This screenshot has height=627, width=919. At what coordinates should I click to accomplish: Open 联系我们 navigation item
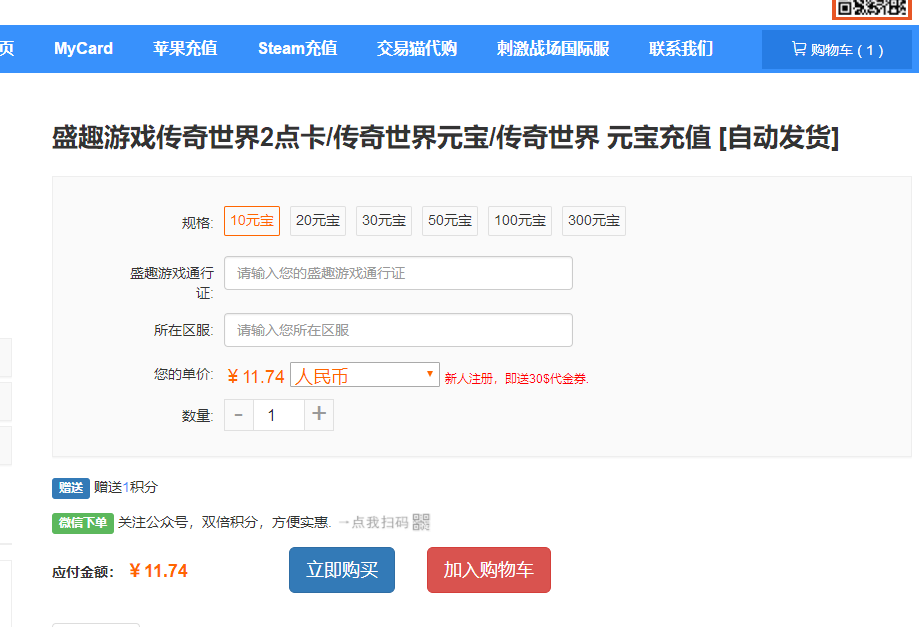click(681, 49)
